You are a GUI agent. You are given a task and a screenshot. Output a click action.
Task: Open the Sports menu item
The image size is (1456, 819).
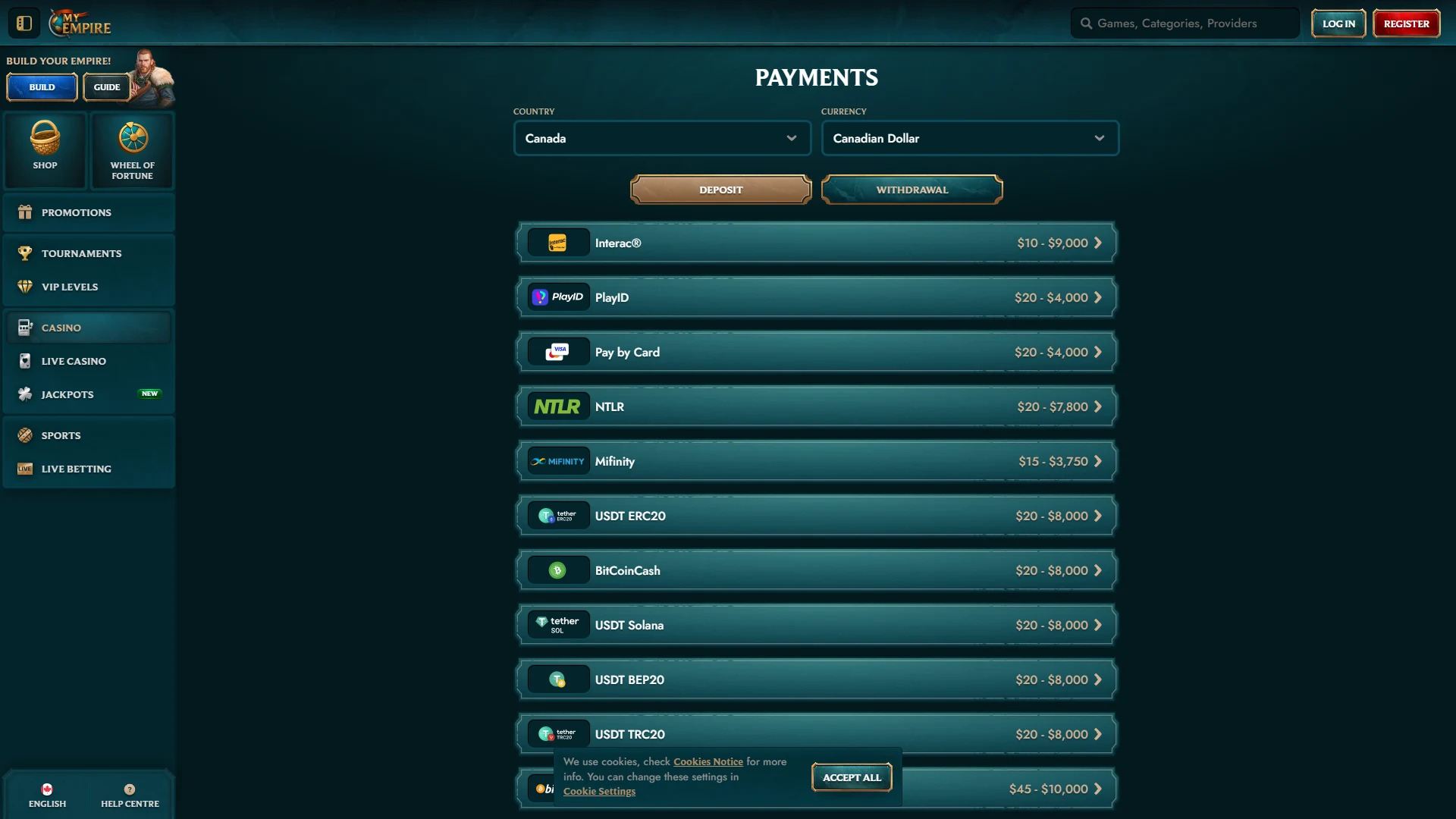click(x=89, y=435)
